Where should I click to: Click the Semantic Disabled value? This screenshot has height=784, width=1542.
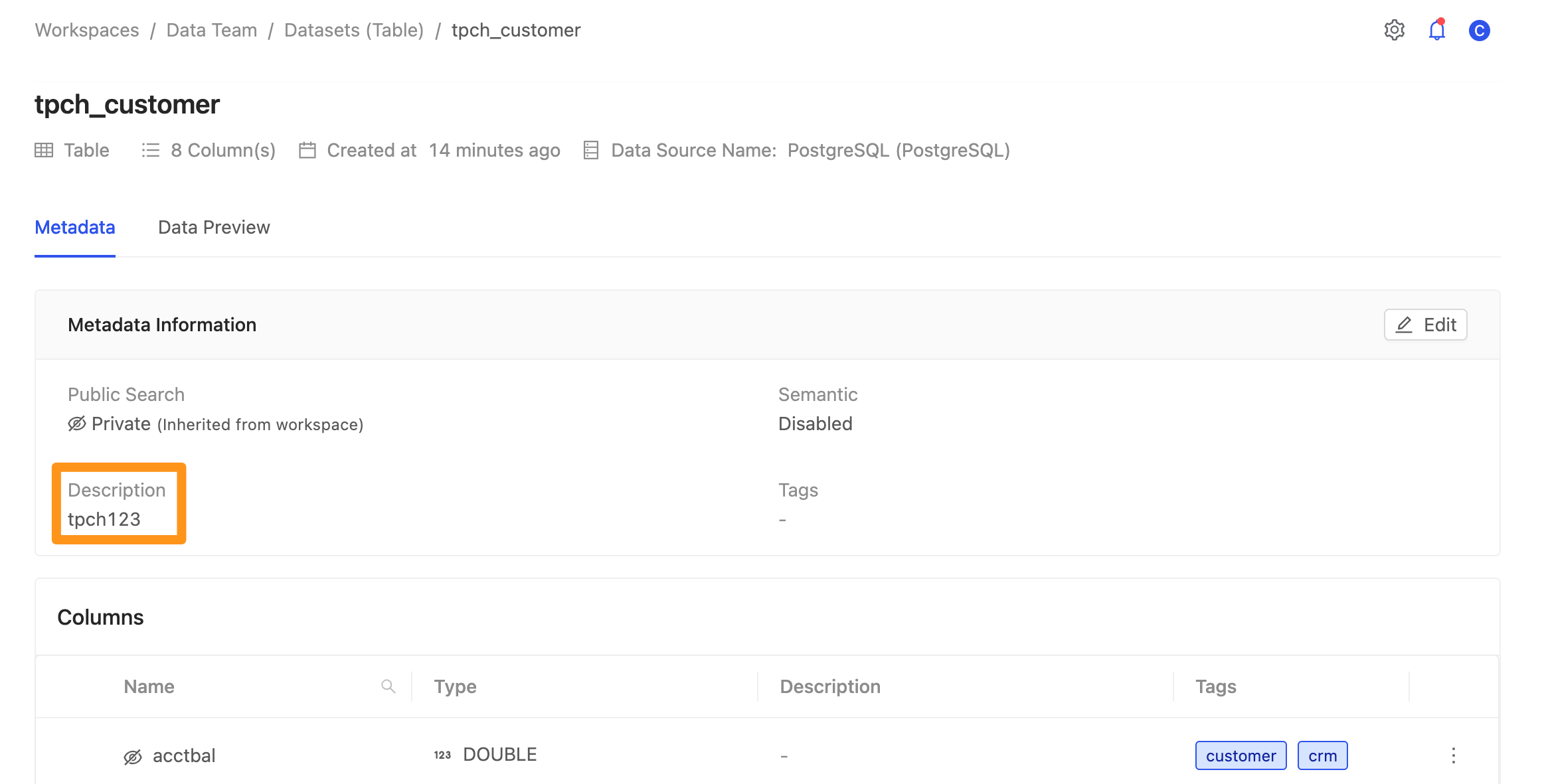815,424
